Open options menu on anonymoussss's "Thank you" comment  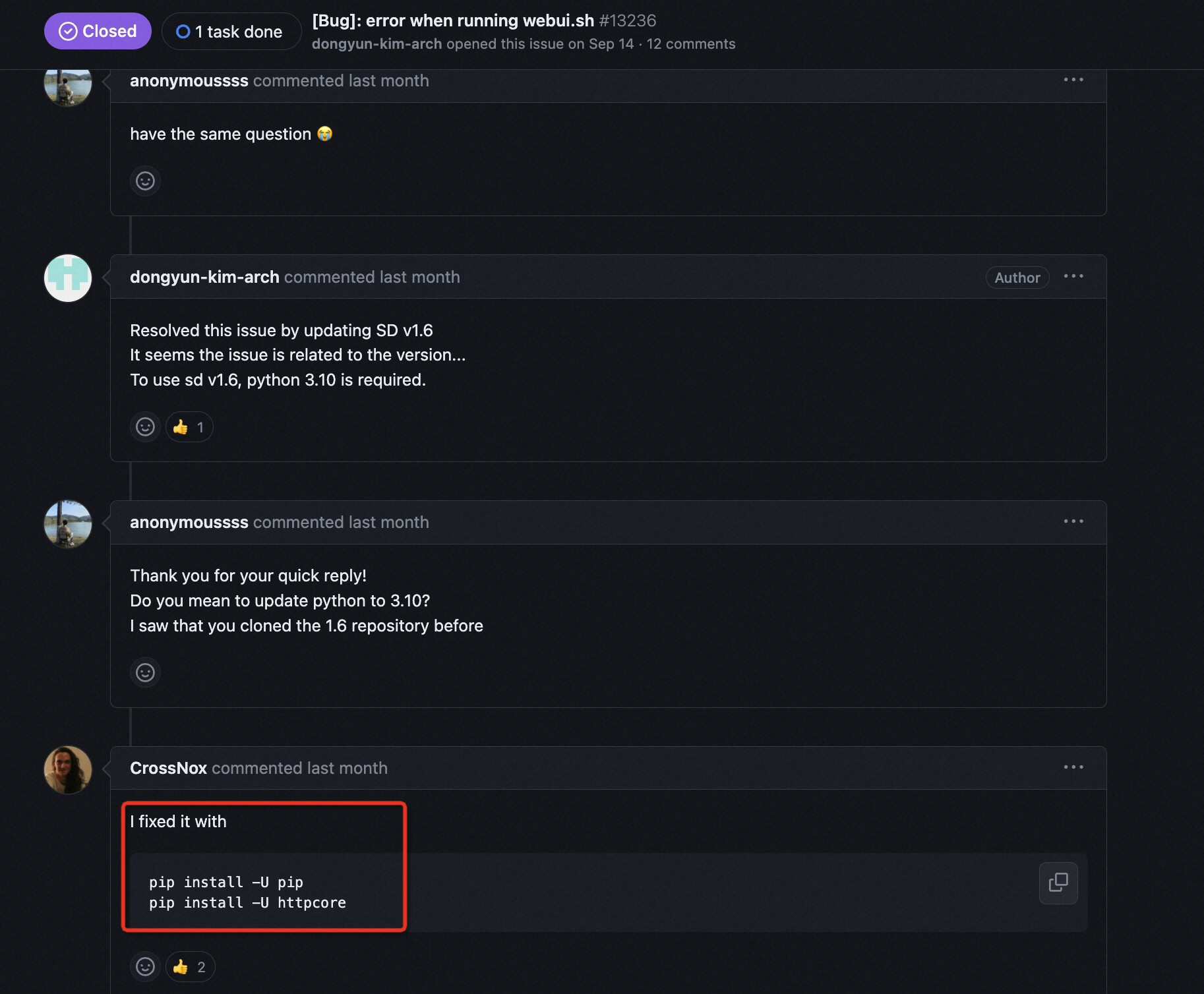pos(1073,521)
